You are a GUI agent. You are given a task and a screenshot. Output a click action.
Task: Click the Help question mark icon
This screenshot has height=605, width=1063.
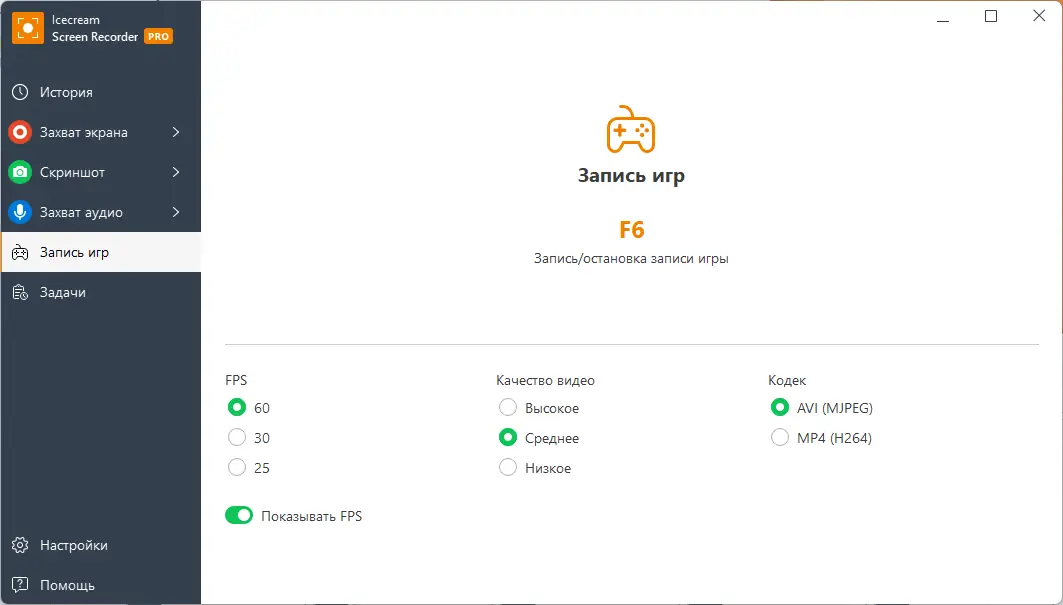click(19, 585)
